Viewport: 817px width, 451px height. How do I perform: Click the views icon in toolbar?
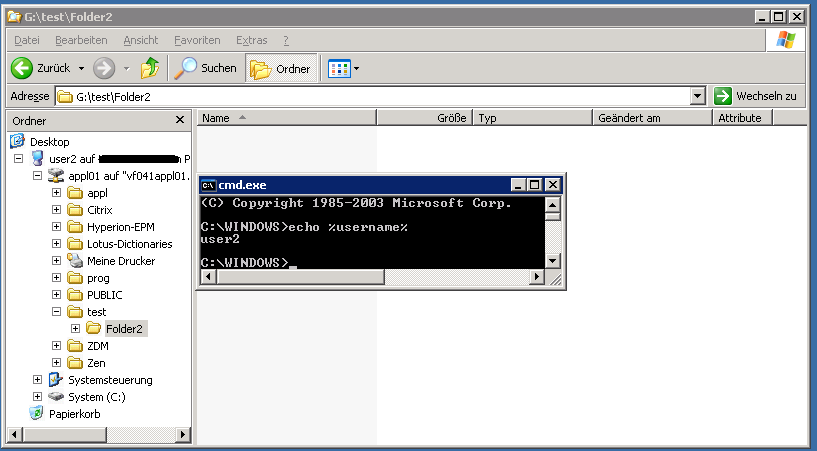339,68
